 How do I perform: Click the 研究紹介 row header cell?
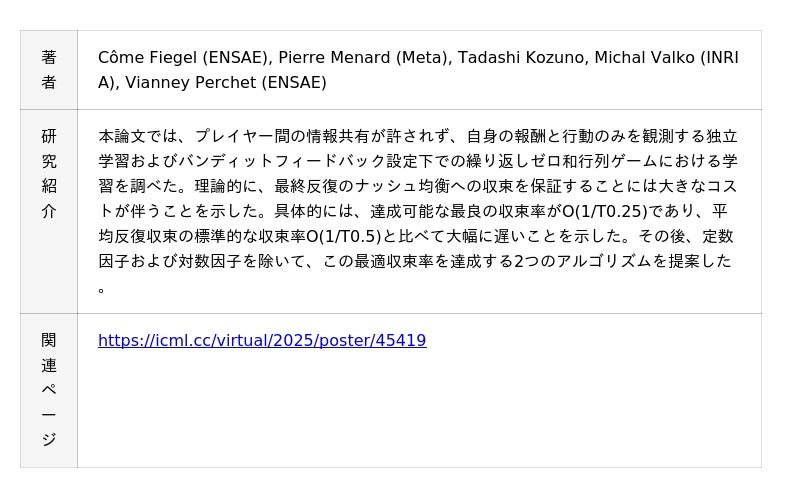click(x=49, y=211)
